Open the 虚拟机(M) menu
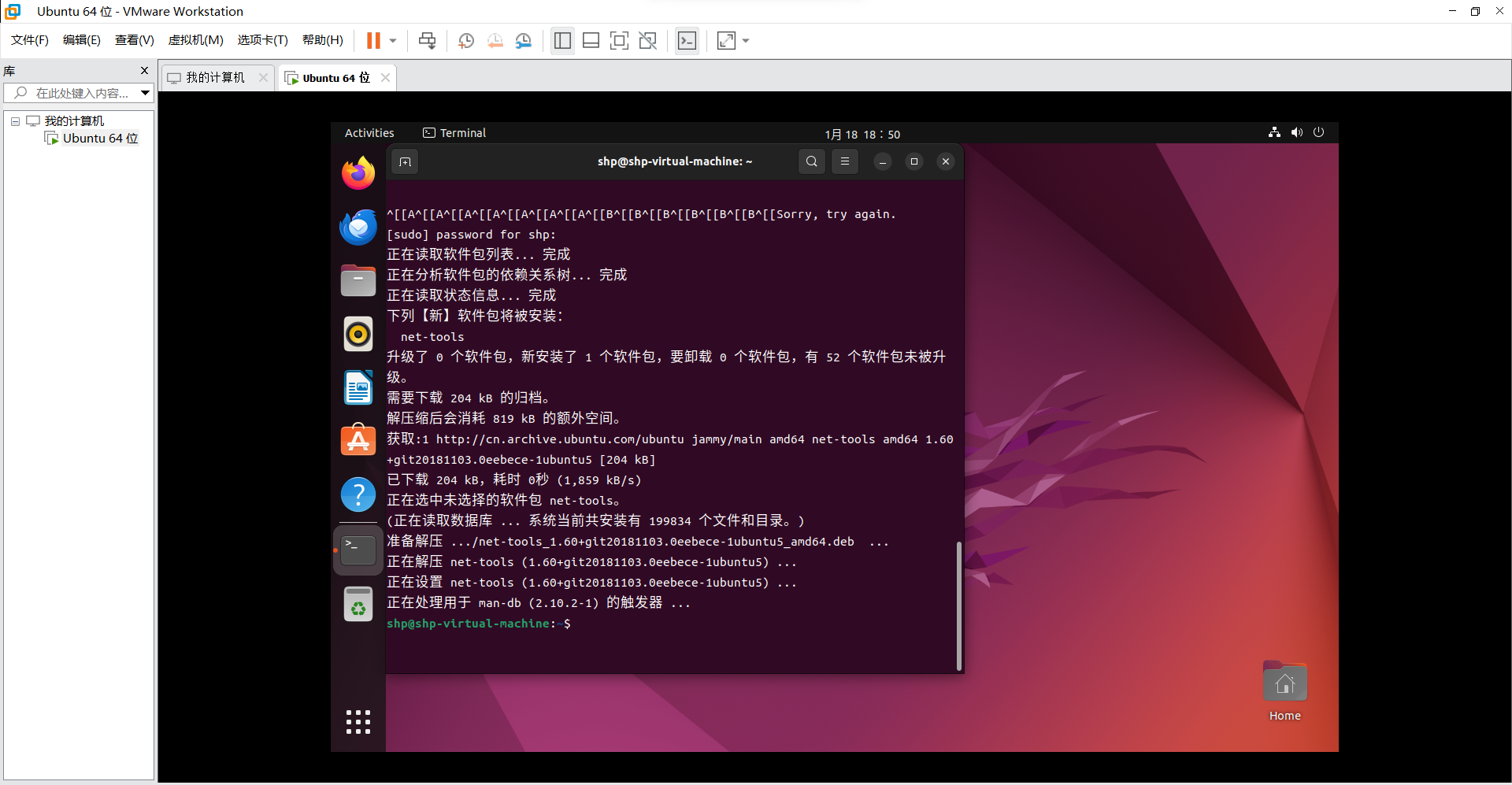Image resolution: width=1512 pixels, height=785 pixels. (x=195, y=40)
